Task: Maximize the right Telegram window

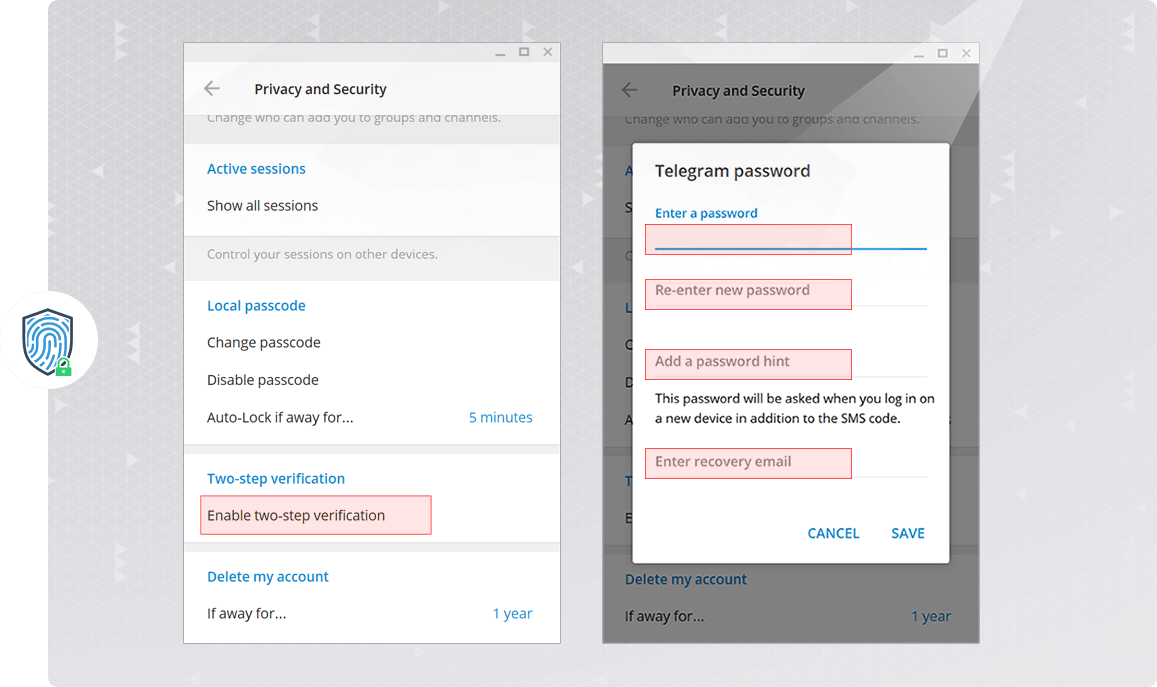Action: tap(942, 53)
